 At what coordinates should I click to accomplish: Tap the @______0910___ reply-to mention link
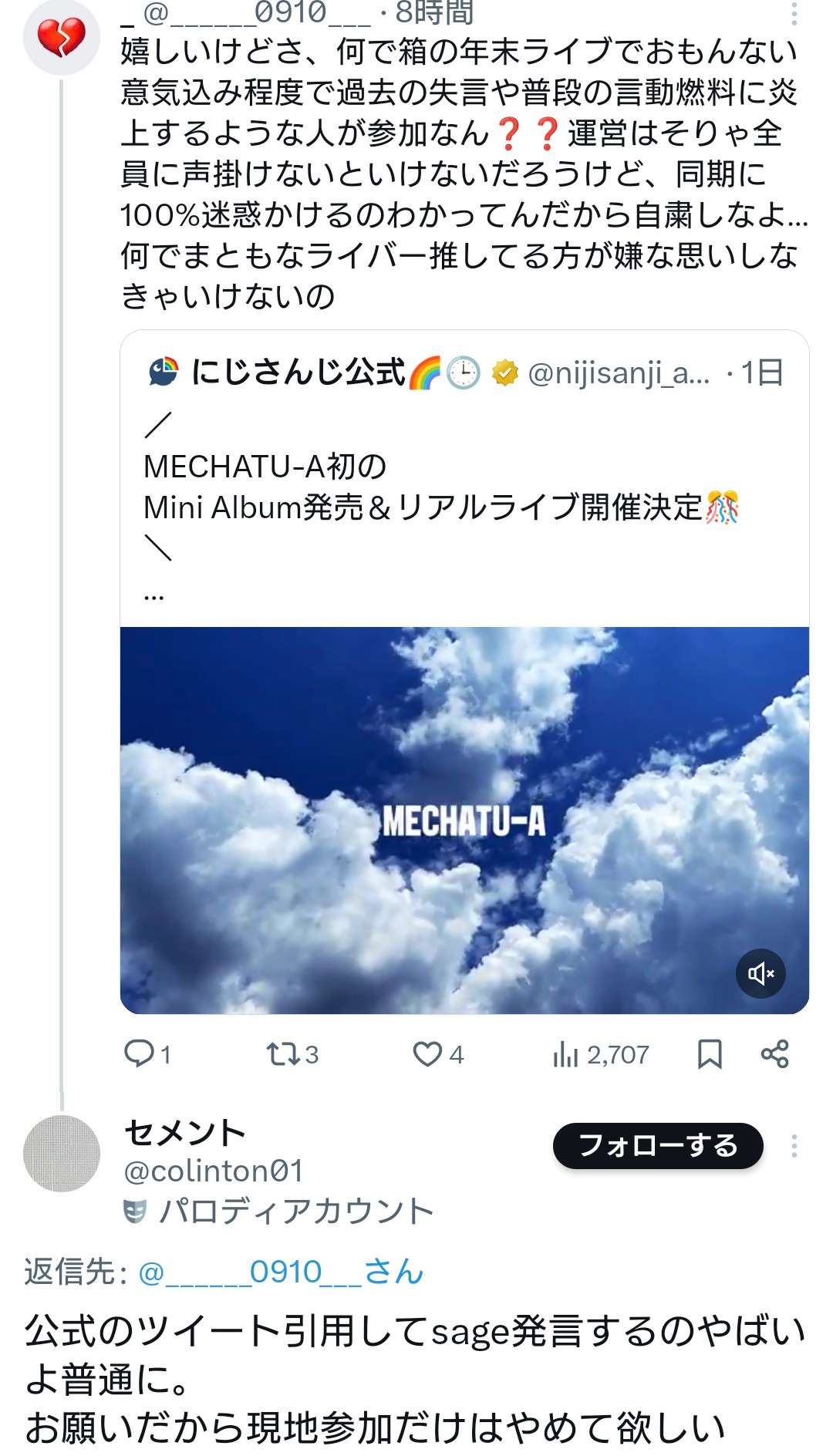281,1272
